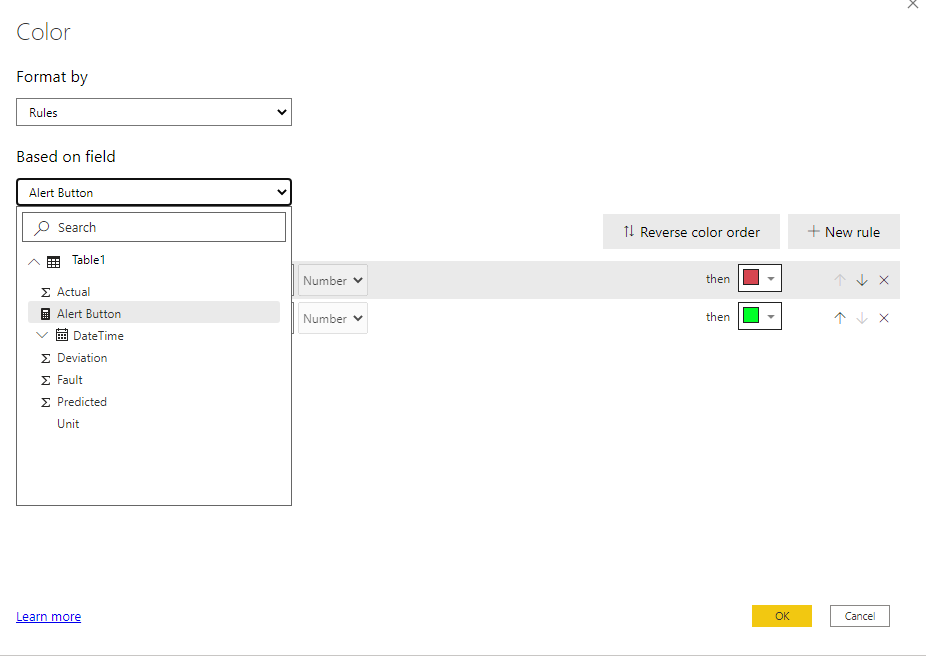Click the sigma icon beside Predicted
Screen dimensions: 926x656
click(45, 402)
